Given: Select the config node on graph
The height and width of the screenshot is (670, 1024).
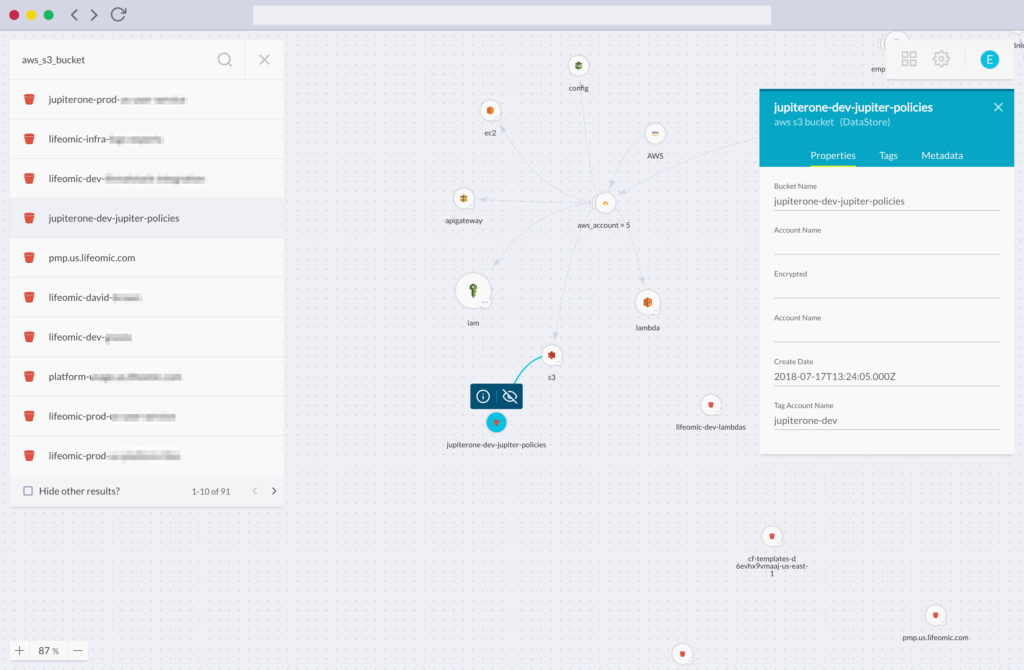Looking at the screenshot, I should pos(578,66).
